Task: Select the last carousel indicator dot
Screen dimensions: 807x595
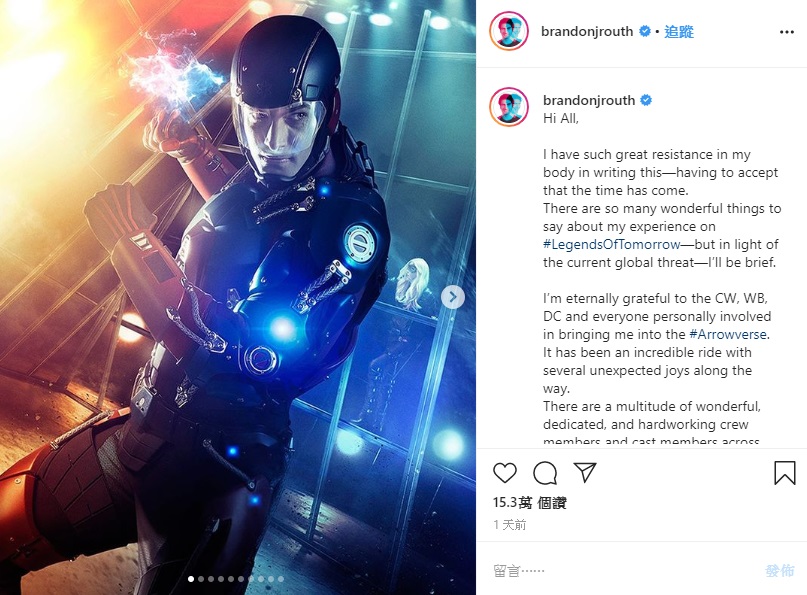Action: tap(280, 579)
